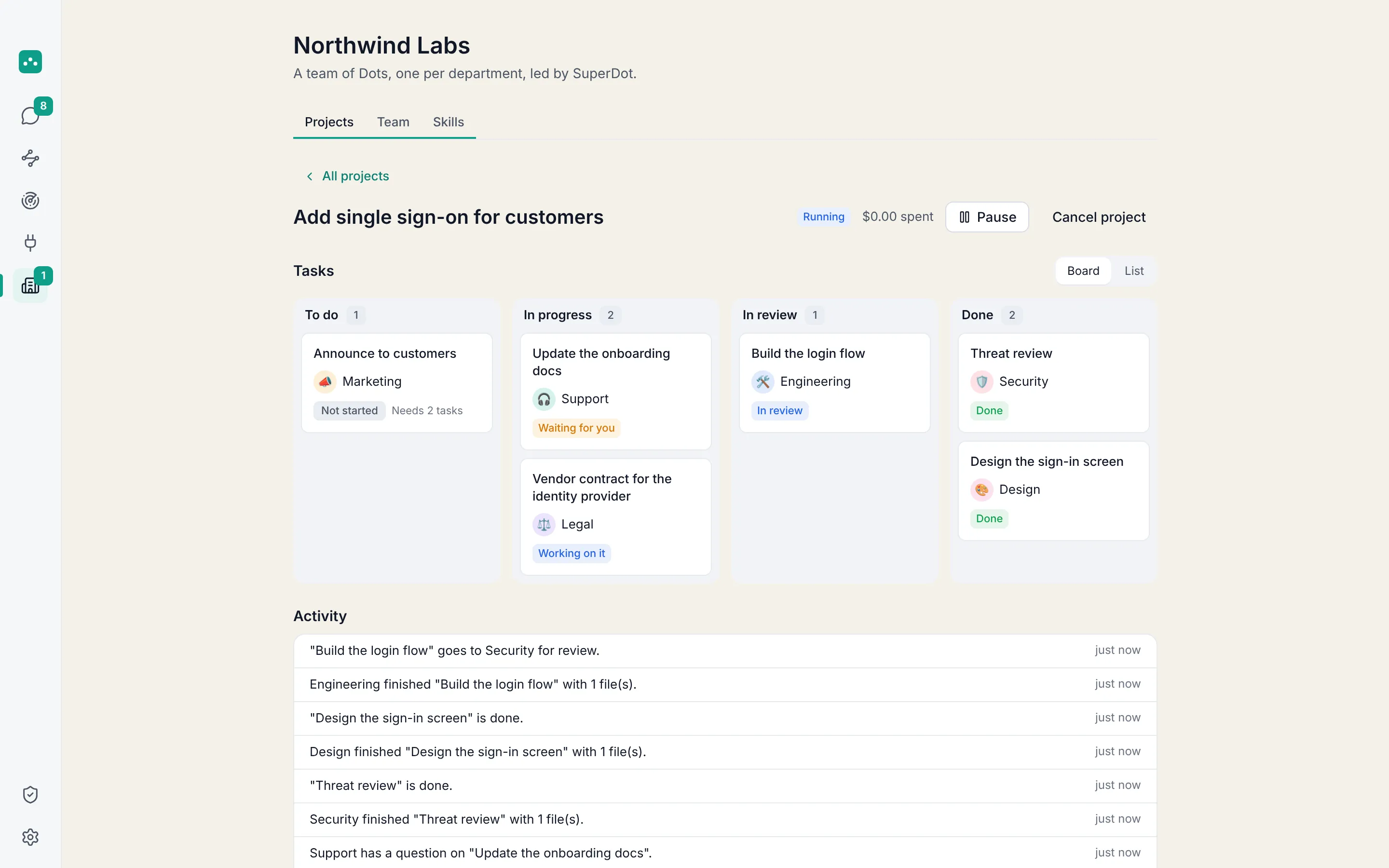Switch tasks to List view

click(x=1133, y=271)
